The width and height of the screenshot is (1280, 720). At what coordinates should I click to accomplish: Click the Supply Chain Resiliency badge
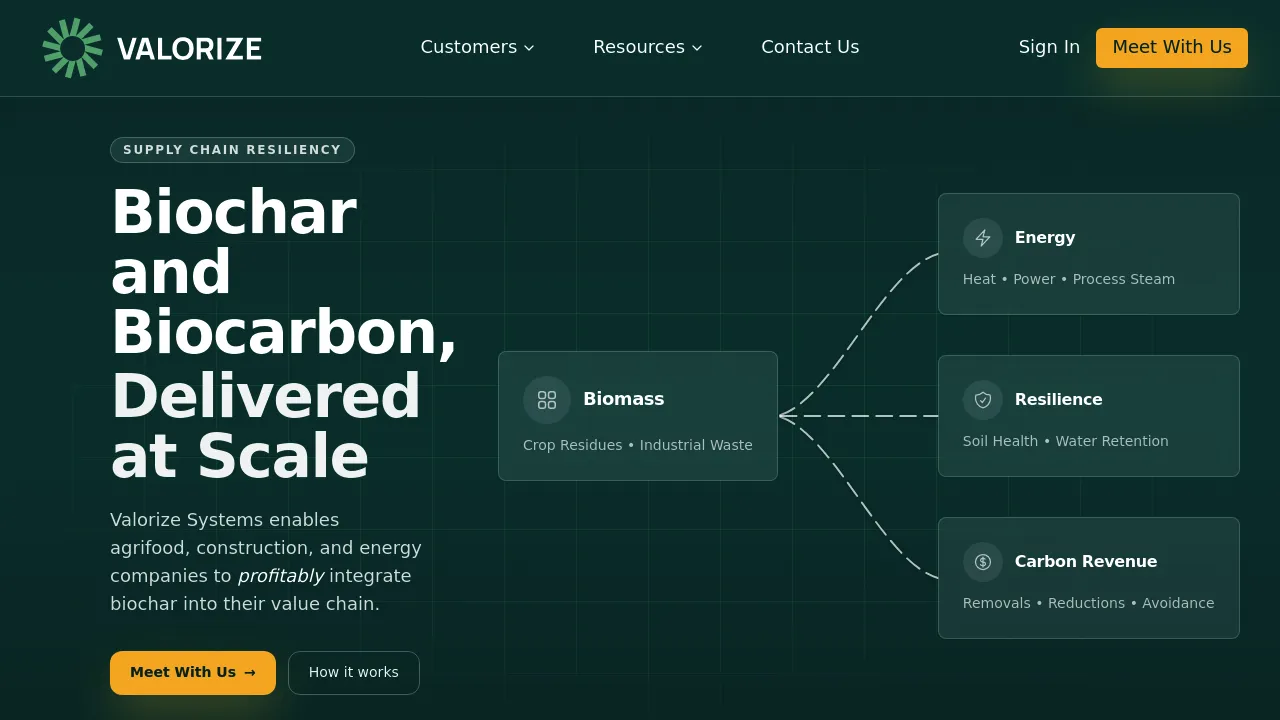(x=232, y=150)
